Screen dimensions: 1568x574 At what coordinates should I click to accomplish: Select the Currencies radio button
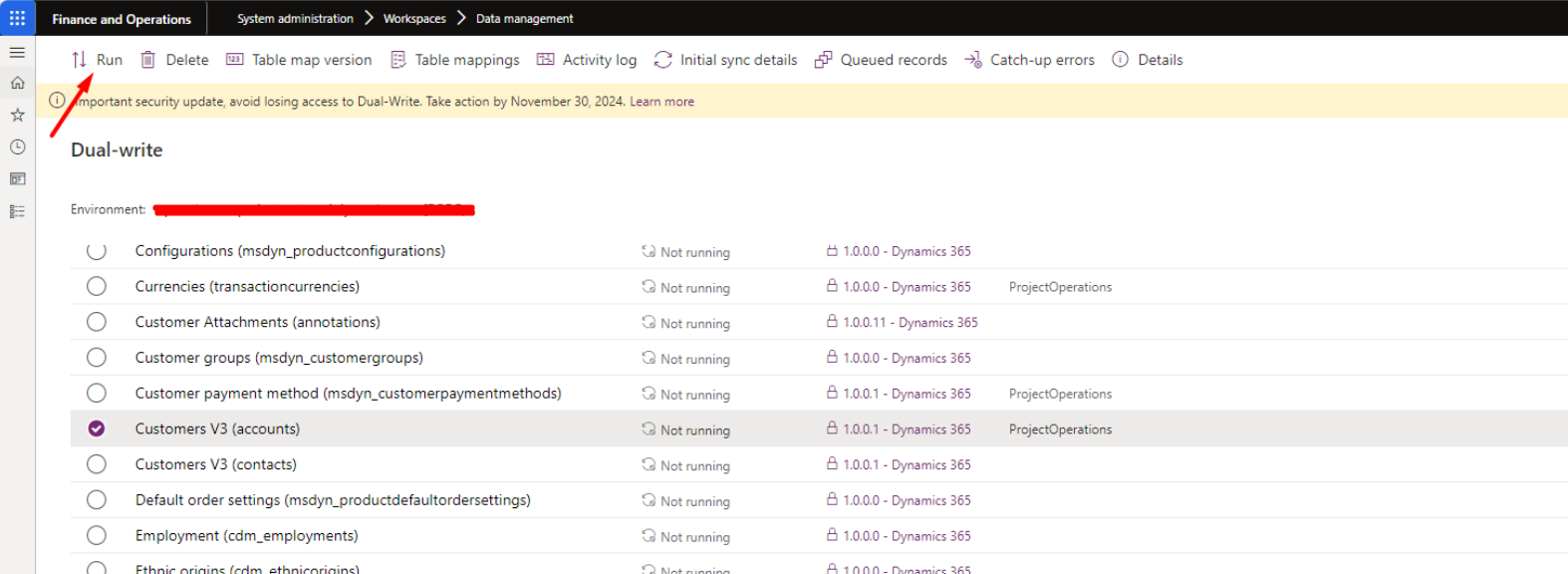[97, 287]
